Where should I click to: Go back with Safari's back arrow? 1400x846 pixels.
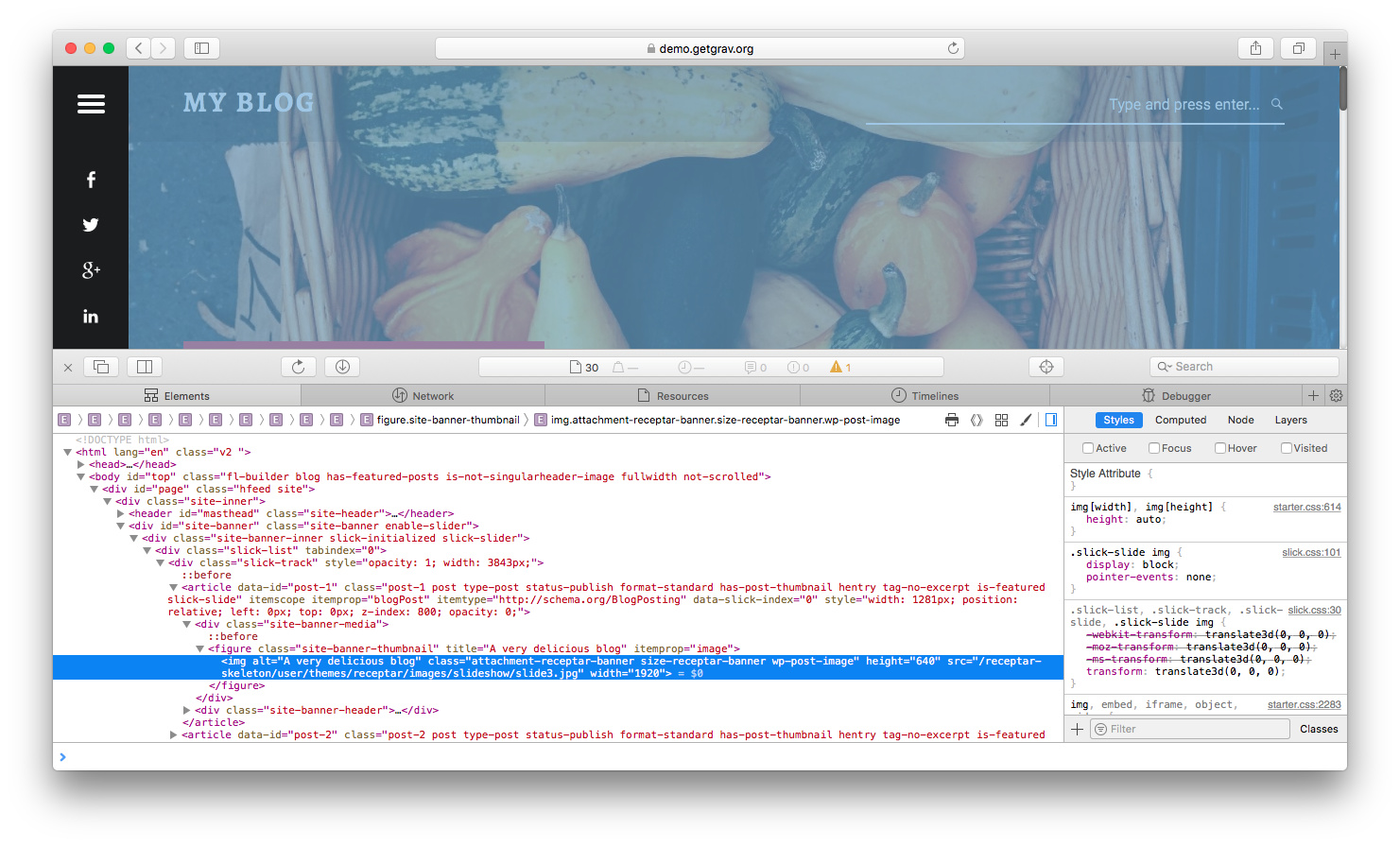(x=139, y=48)
